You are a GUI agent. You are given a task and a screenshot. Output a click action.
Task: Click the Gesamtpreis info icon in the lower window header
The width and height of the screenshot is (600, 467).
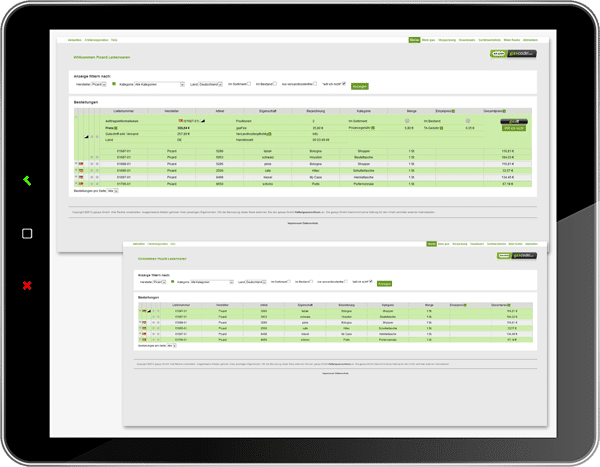[509, 305]
